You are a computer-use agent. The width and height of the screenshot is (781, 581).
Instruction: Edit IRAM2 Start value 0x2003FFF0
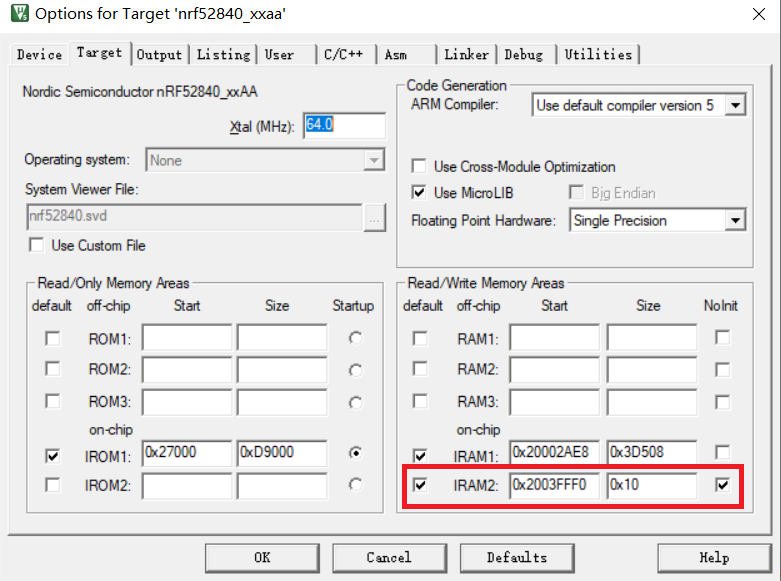click(x=554, y=485)
